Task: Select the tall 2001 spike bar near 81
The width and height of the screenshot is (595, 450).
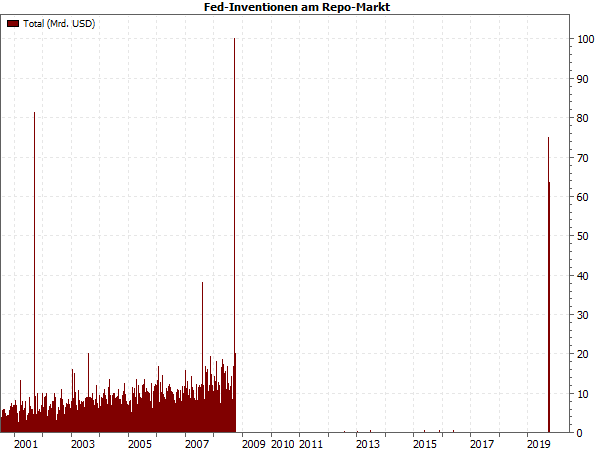Action: pos(35,272)
